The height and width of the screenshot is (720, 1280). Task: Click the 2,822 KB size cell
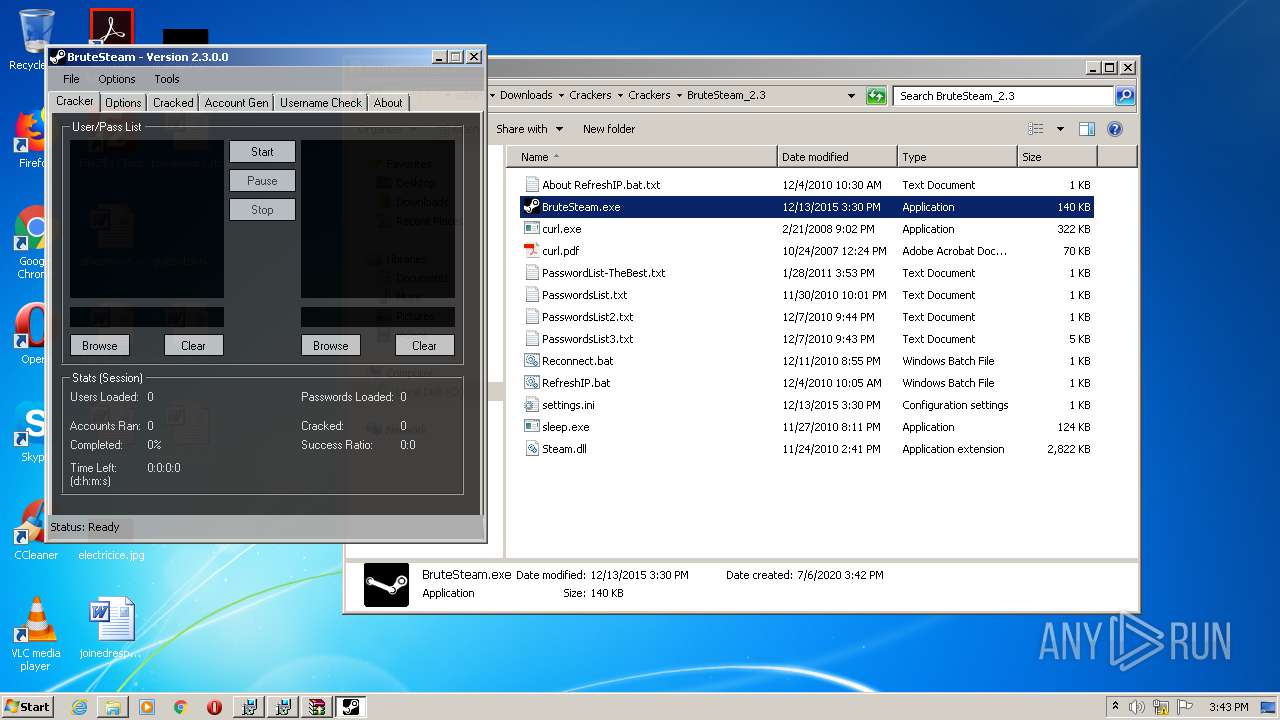point(1070,449)
